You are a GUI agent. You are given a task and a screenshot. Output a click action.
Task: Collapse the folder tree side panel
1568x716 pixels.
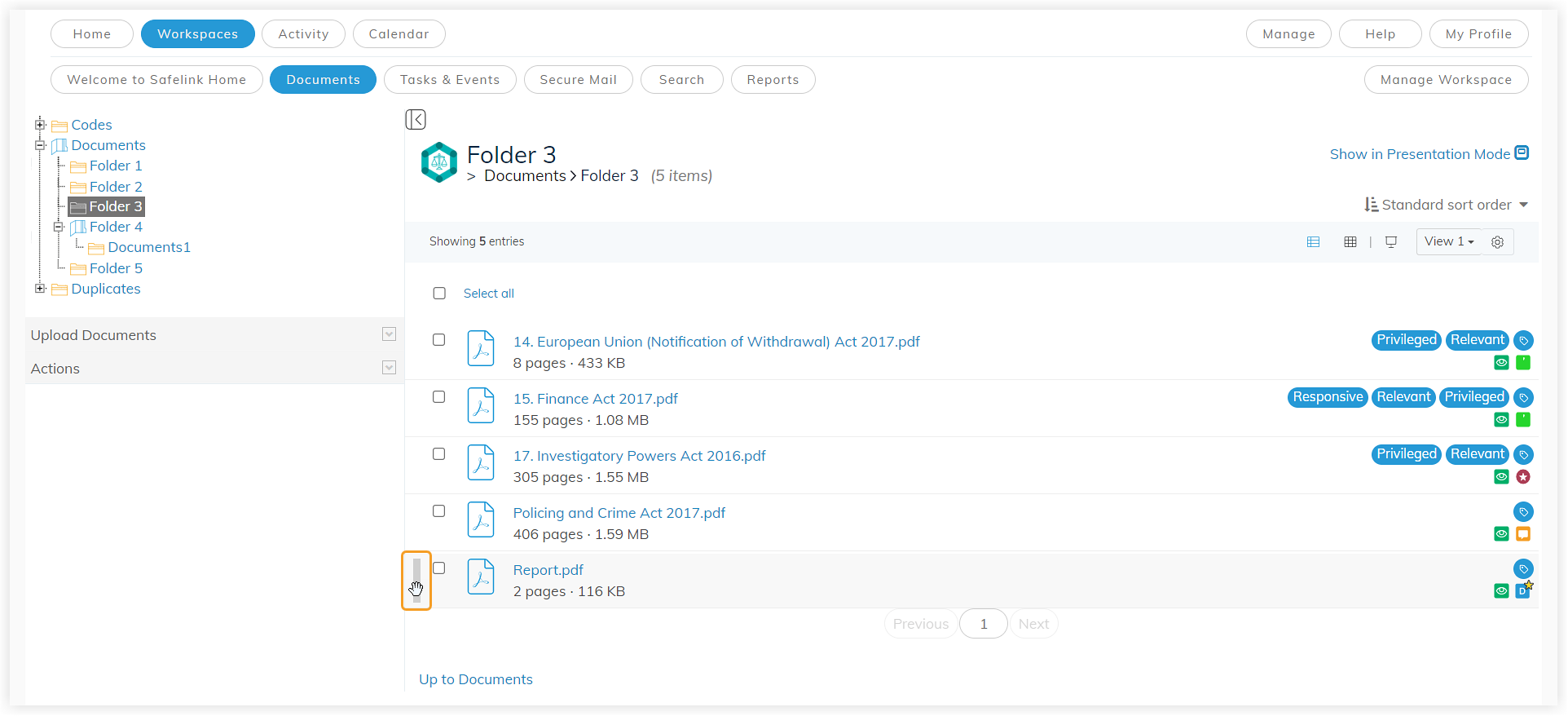click(x=416, y=120)
